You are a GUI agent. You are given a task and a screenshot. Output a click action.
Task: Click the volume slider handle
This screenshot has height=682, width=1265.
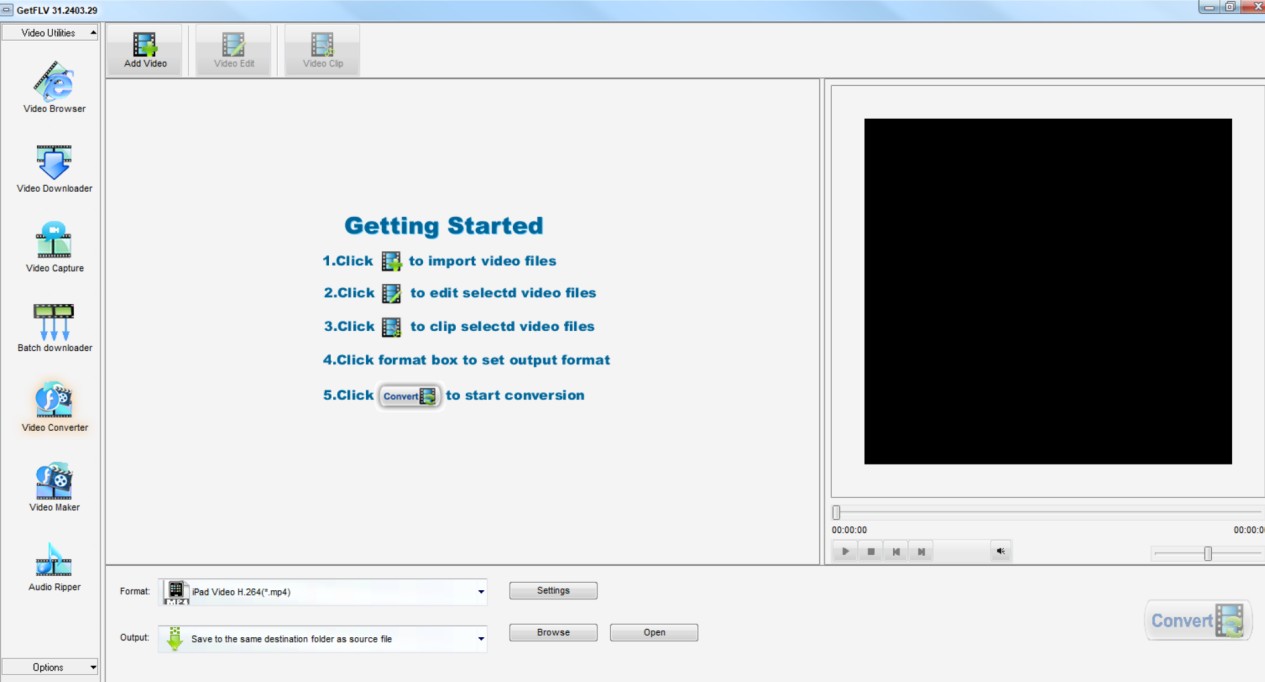1208,553
